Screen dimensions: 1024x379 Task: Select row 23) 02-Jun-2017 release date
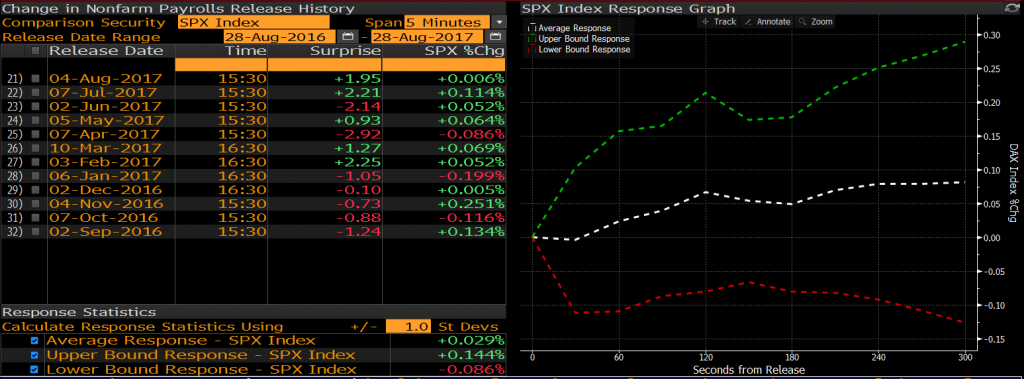(105, 106)
